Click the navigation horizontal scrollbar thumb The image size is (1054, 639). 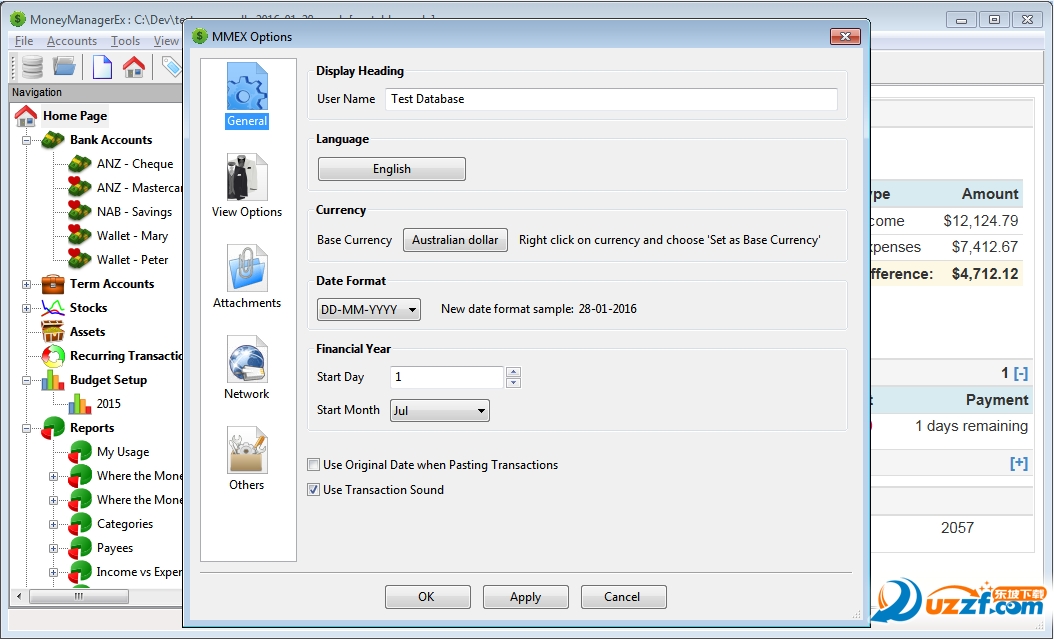pos(79,596)
